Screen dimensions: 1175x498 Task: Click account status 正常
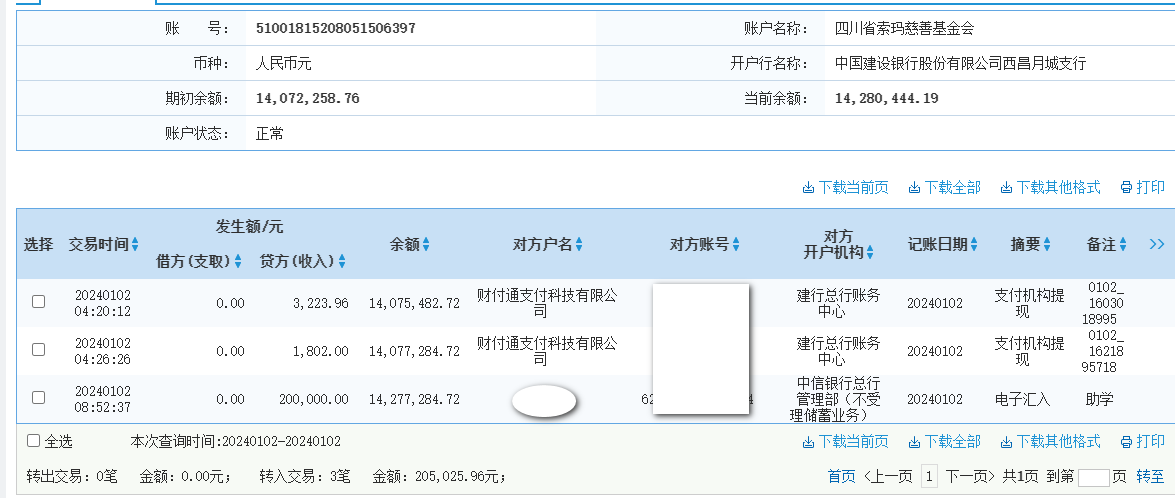tap(269, 134)
